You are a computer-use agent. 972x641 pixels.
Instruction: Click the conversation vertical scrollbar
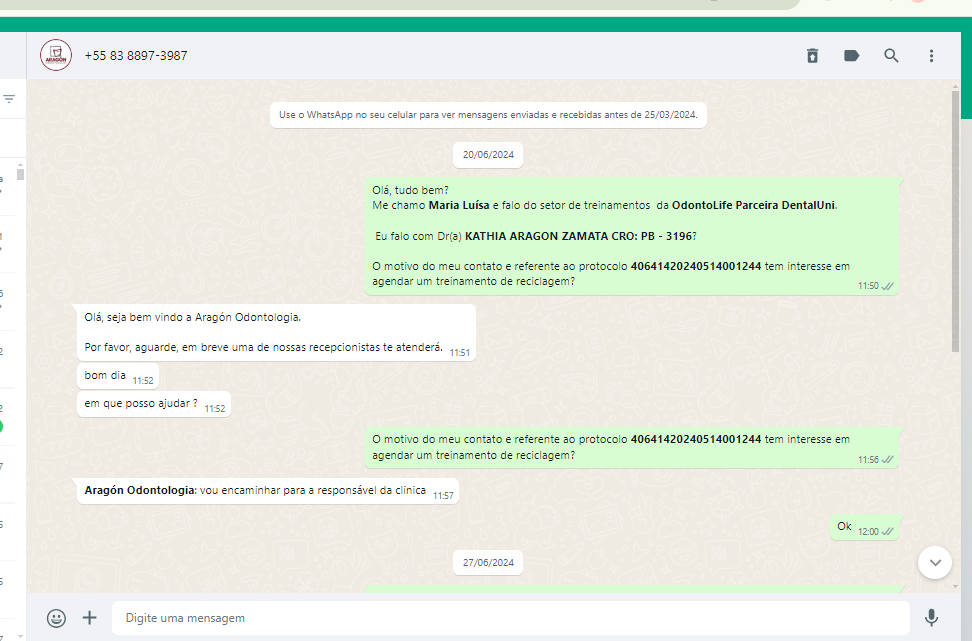tap(955, 222)
